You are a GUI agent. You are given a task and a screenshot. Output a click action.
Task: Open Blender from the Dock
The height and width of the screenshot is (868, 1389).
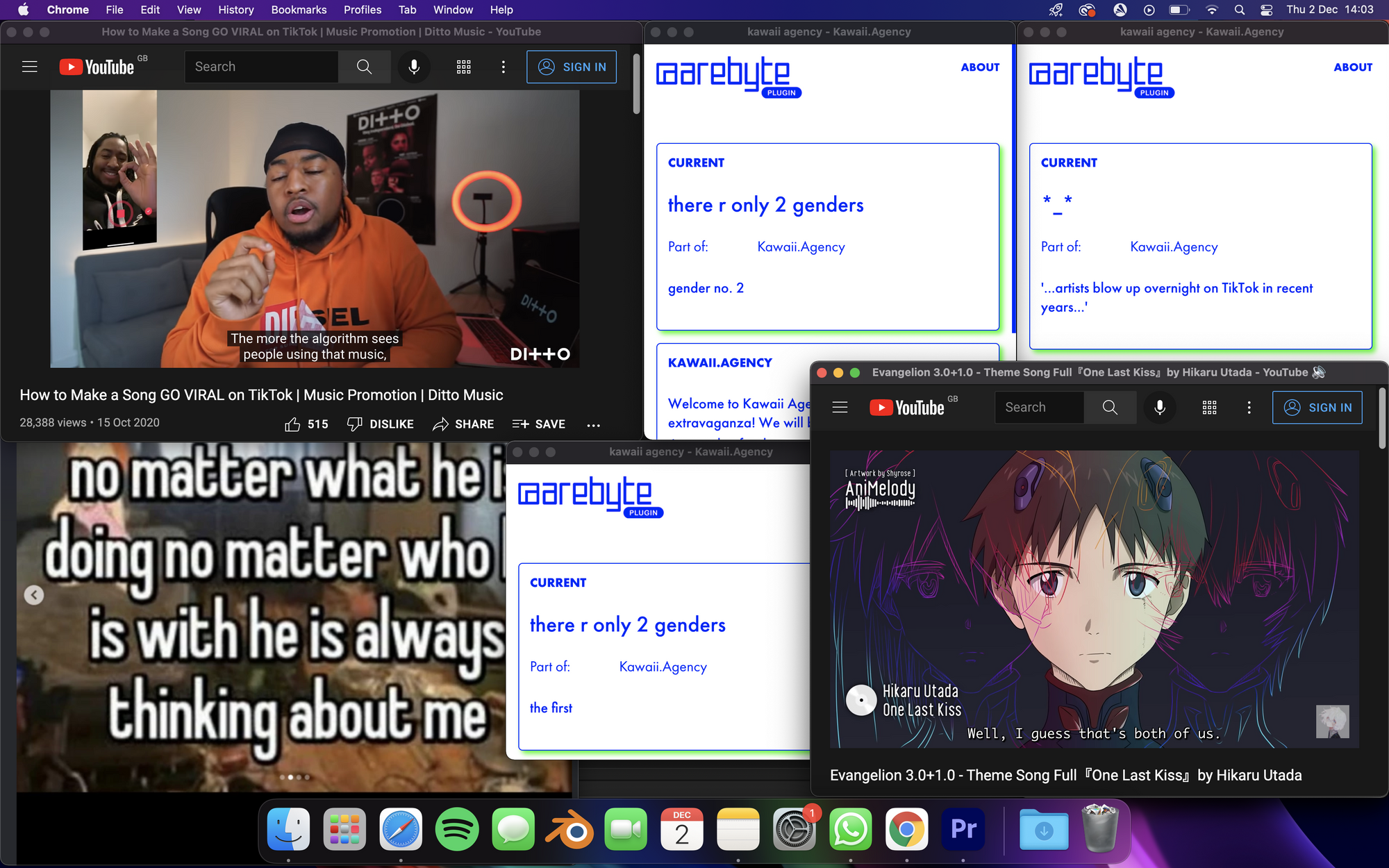pos(569,829)
